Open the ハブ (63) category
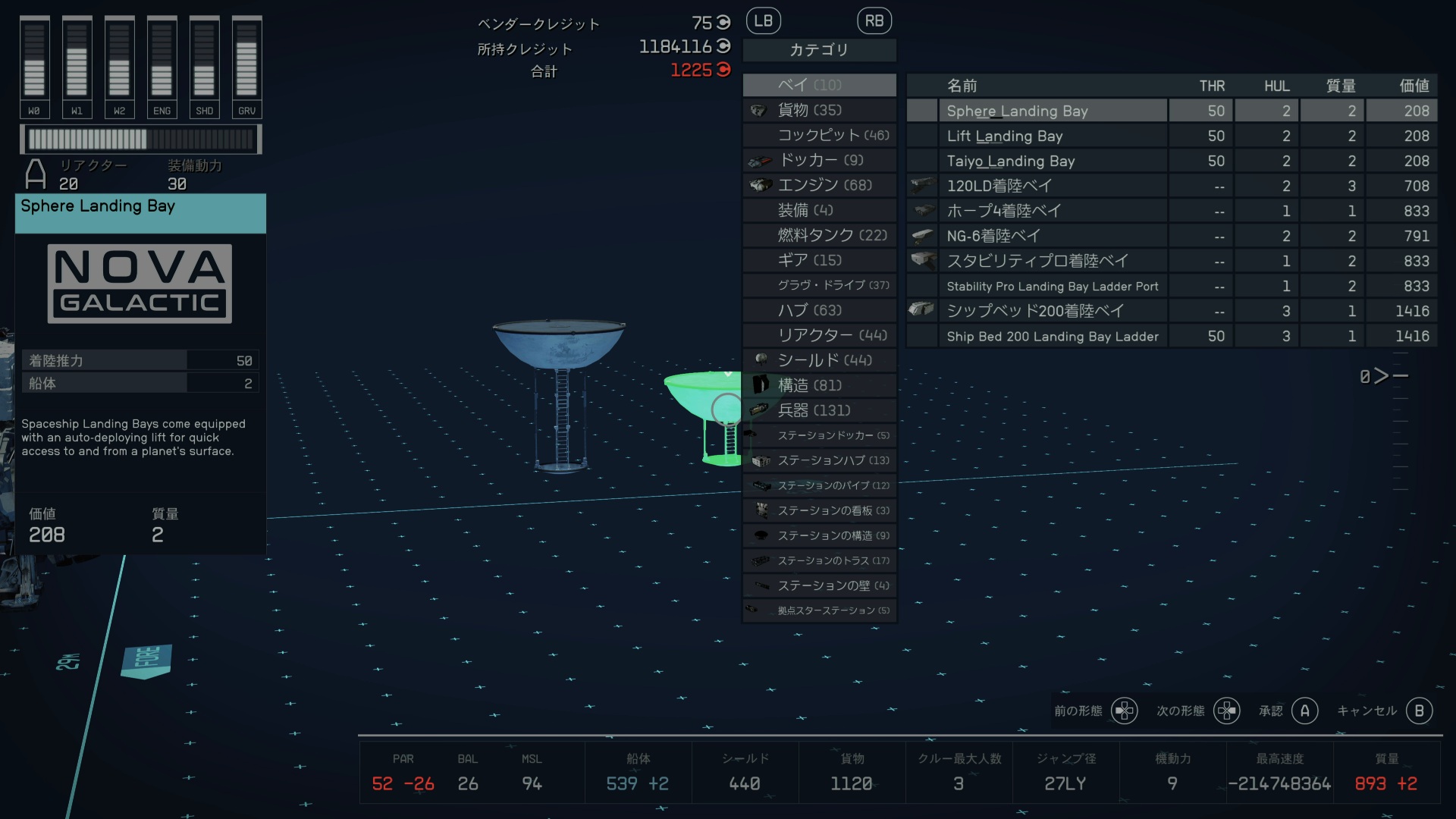Image resolution: width=1456 pixels, height=819 pixels. tap(820, 310)
